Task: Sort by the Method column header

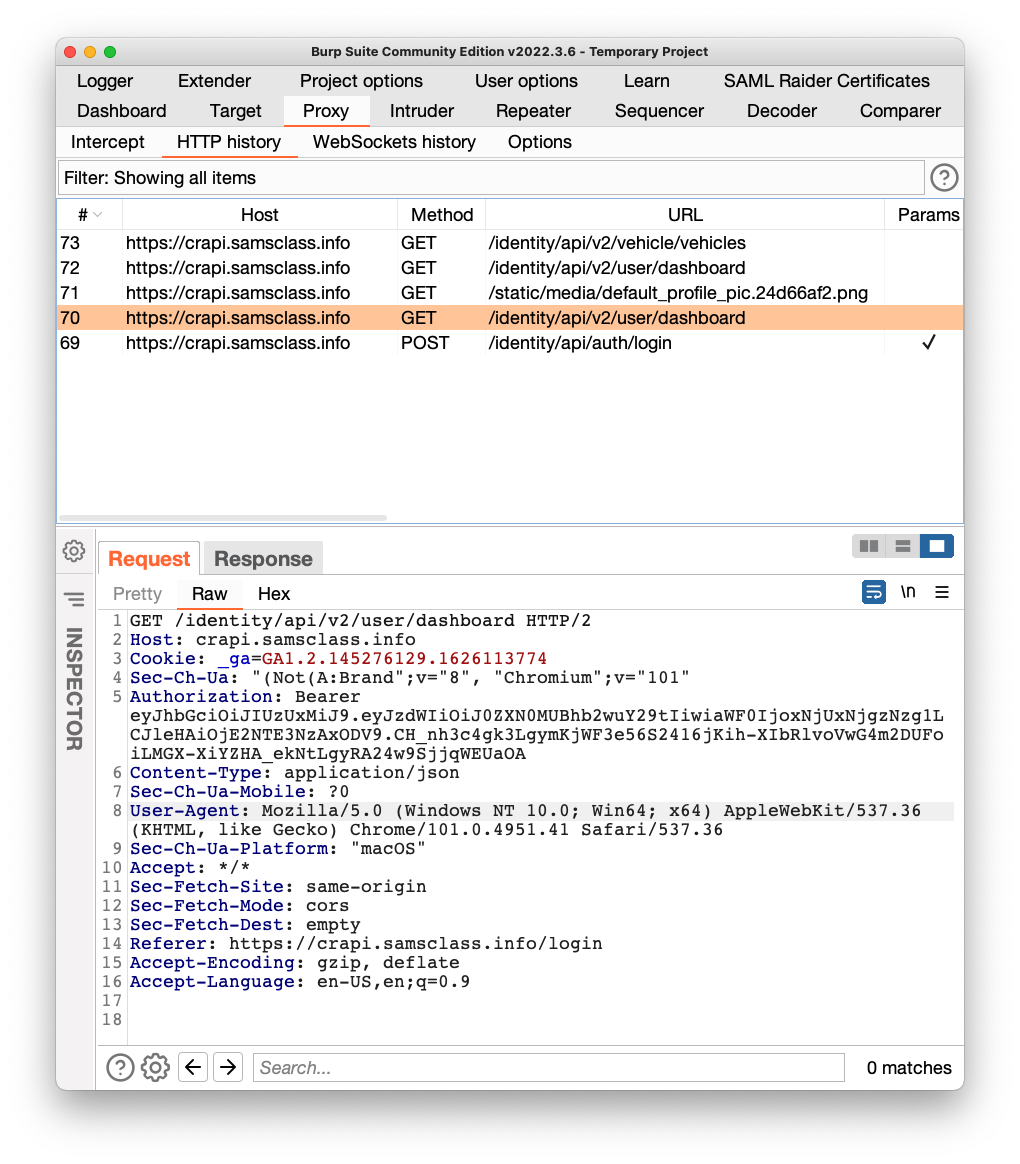Action: (442, 215)
